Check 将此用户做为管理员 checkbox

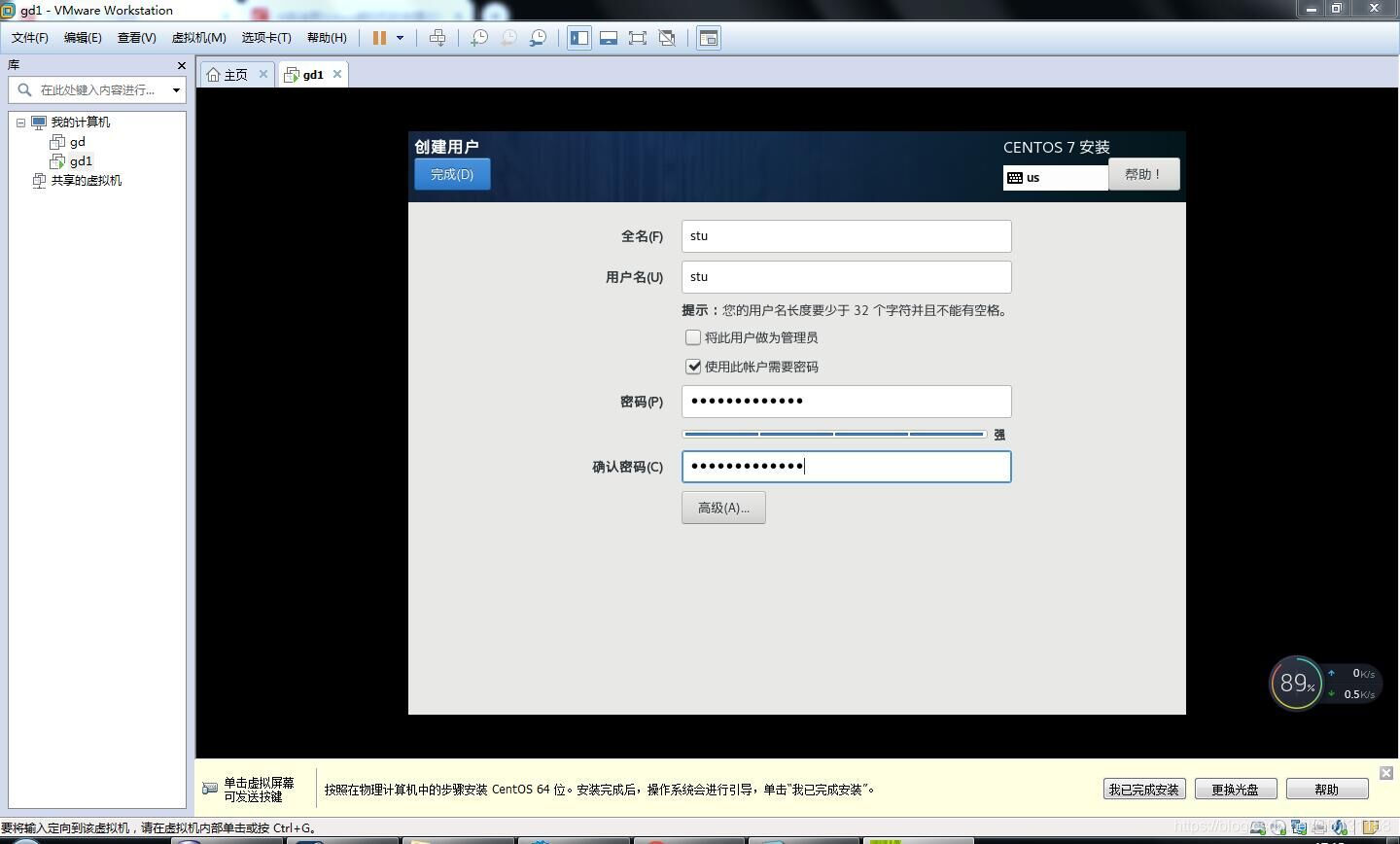tap(693, 337)
